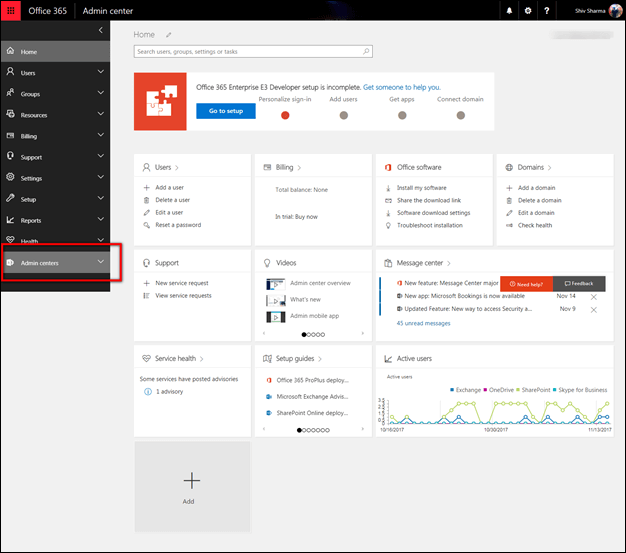Click Check health under Domains
The width and height of the screenshot is (626, 553).
pos(535,226)
